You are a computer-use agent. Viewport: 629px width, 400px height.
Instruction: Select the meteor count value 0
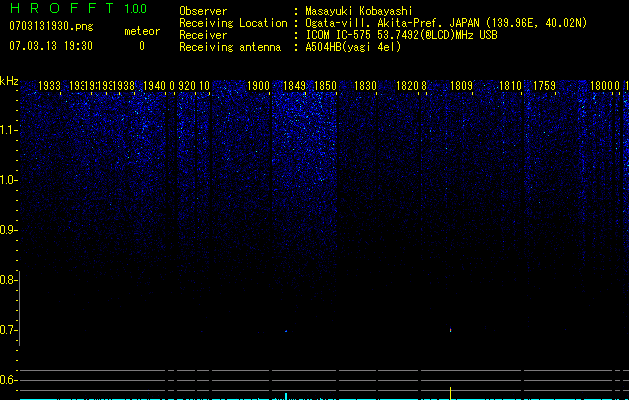point(142,46)
